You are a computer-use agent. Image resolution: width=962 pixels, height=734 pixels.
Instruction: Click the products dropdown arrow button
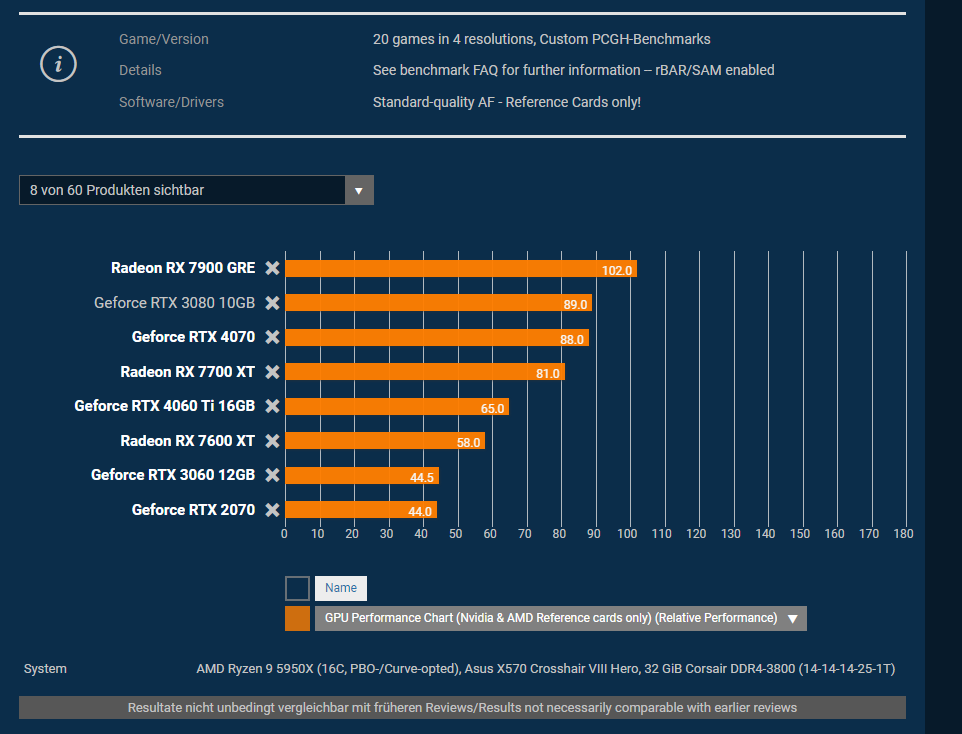tap(359, 190)
